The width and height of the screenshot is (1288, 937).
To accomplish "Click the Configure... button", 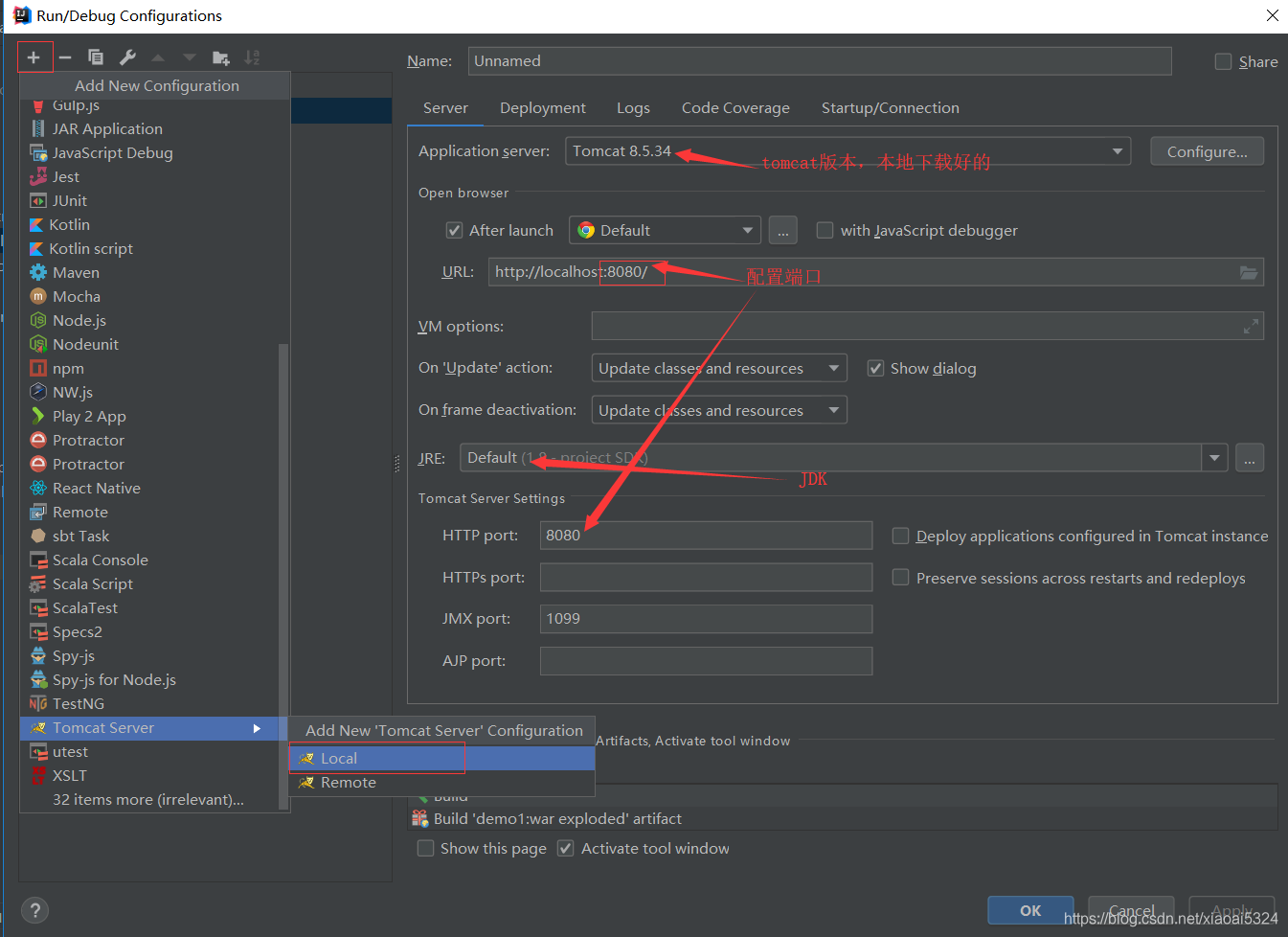I will pos(1208,151).
